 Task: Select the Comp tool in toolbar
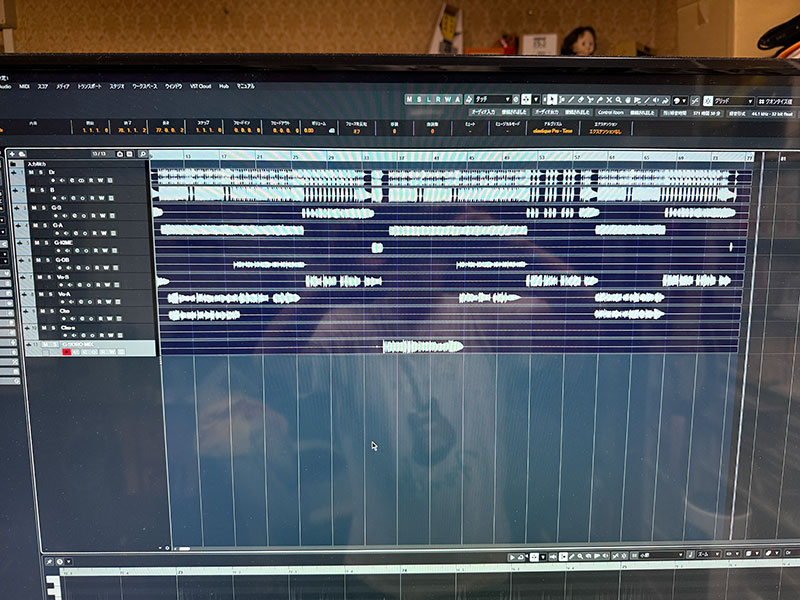(628, 99)
